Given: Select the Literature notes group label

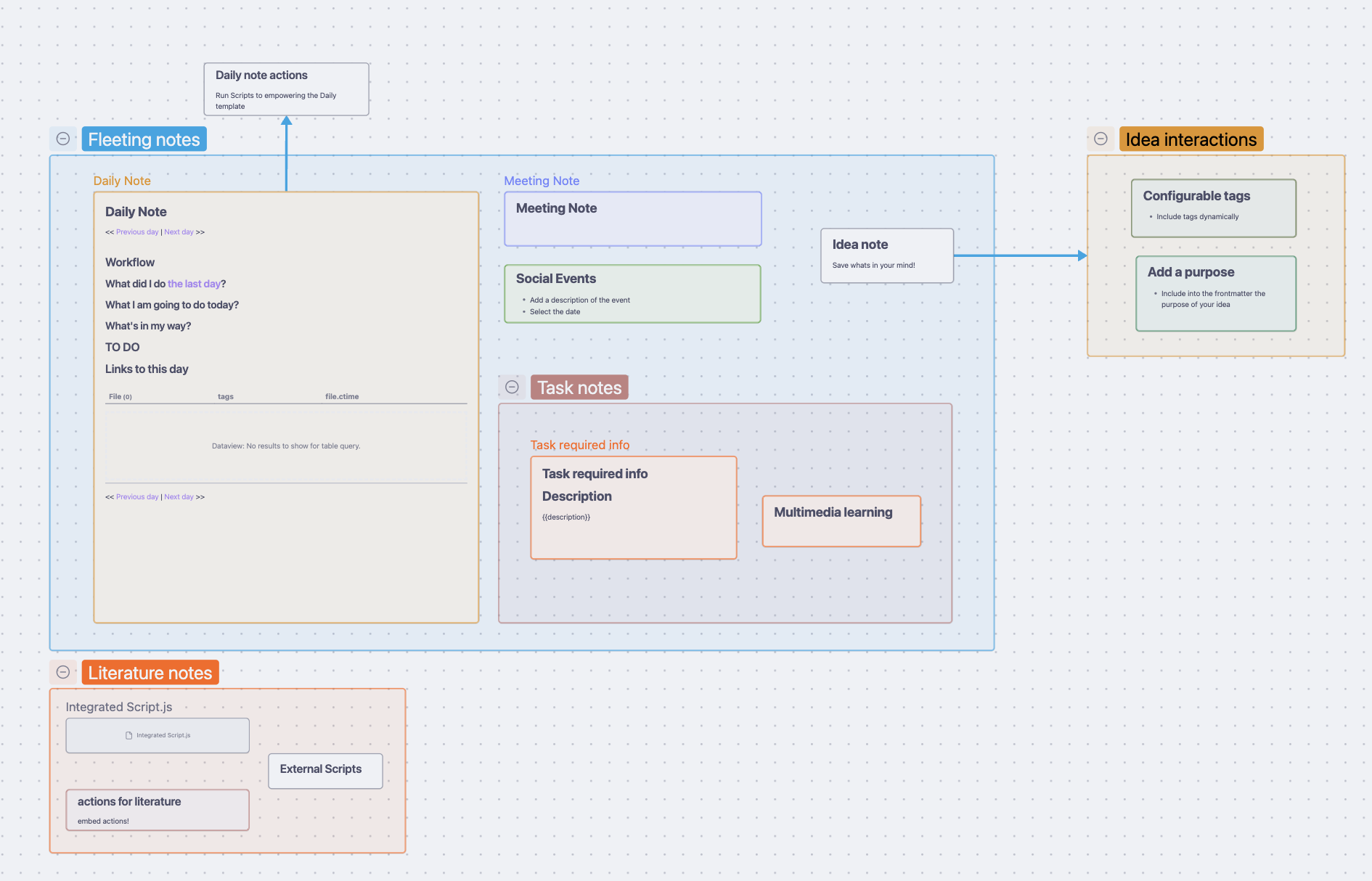Looking at the screenshot, I should pos(150,673).
